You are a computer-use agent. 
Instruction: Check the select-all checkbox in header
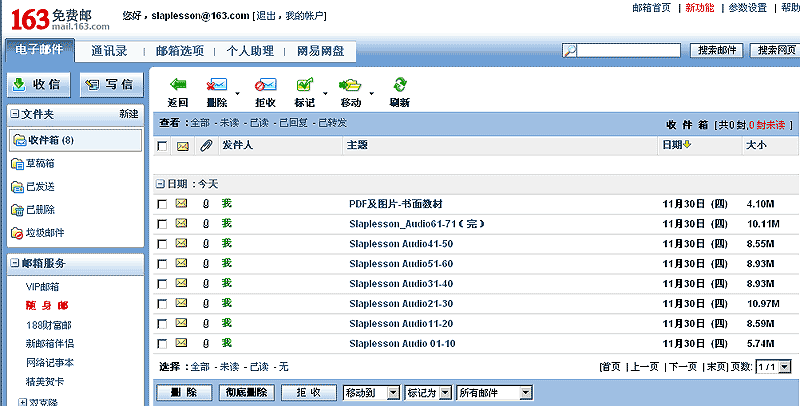(162, 146)
